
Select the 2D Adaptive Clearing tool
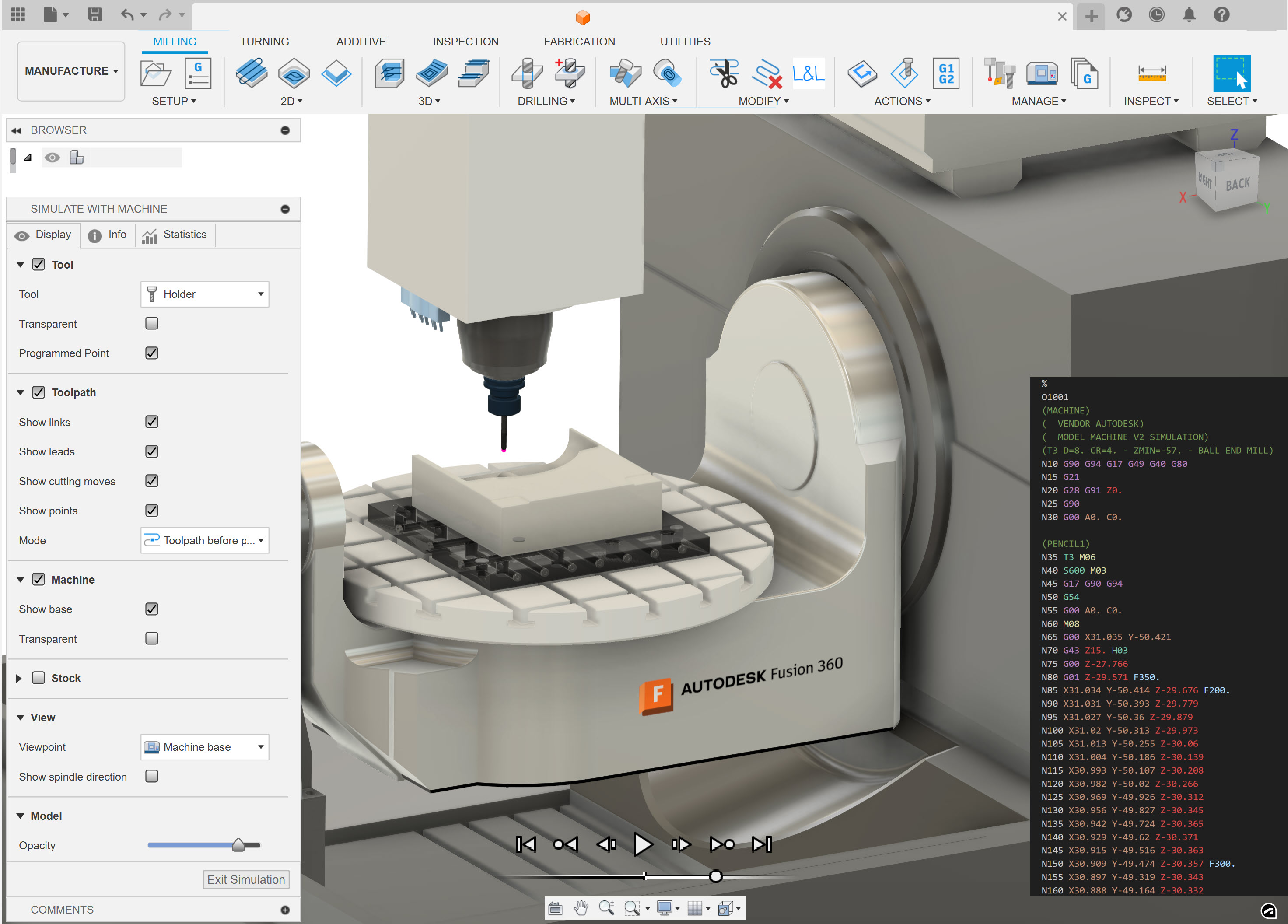[x=252, y=74]
